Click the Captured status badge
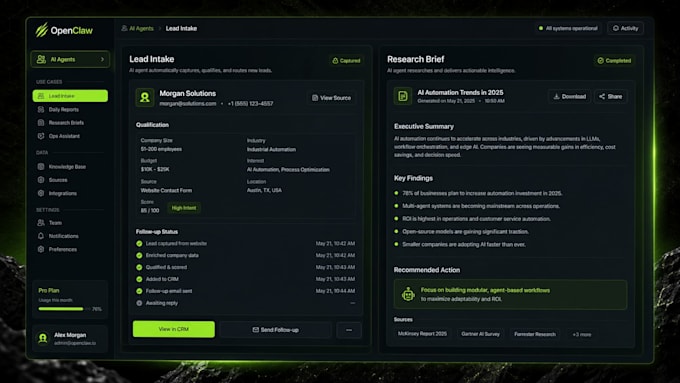The width and height of the screenshot is (680, 383). (346, 61)
